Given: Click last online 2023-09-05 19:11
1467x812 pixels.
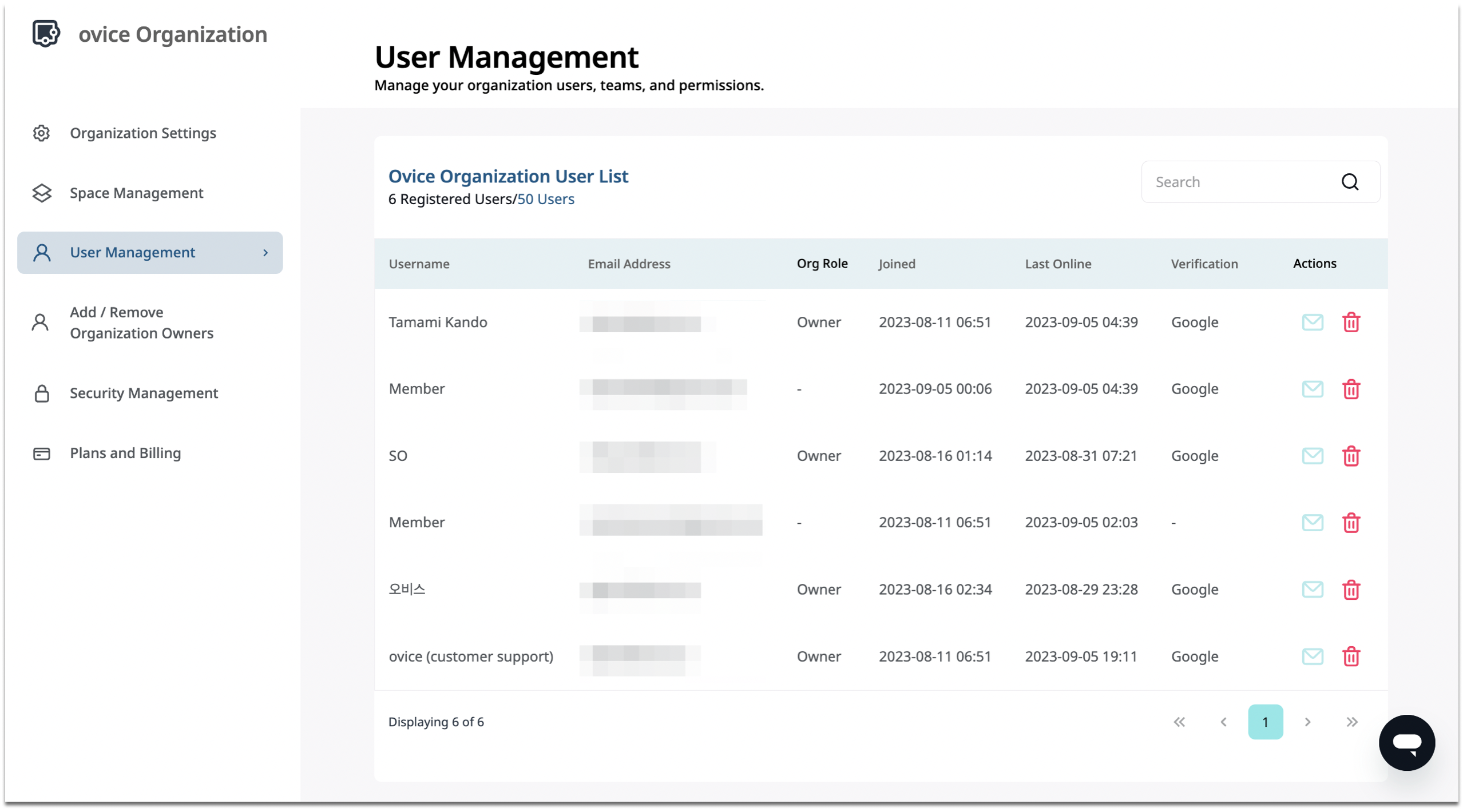Looking at the screenshot, I should point(1081,656).
